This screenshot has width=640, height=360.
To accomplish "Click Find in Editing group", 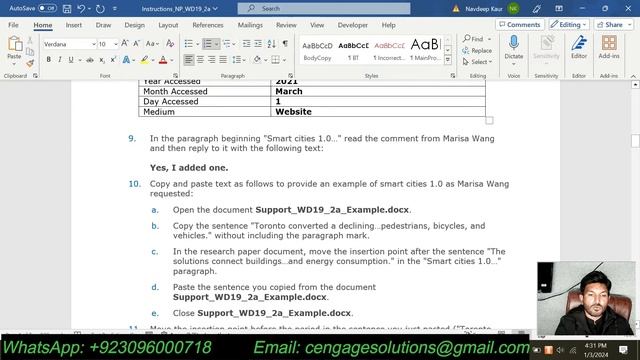I will (x=473, y=39).
